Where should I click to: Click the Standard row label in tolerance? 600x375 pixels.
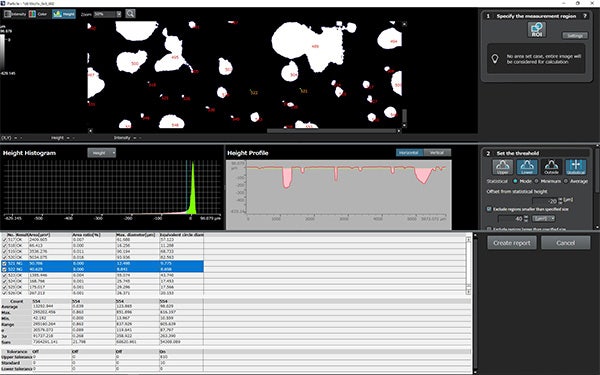click(x=10, y=363)
